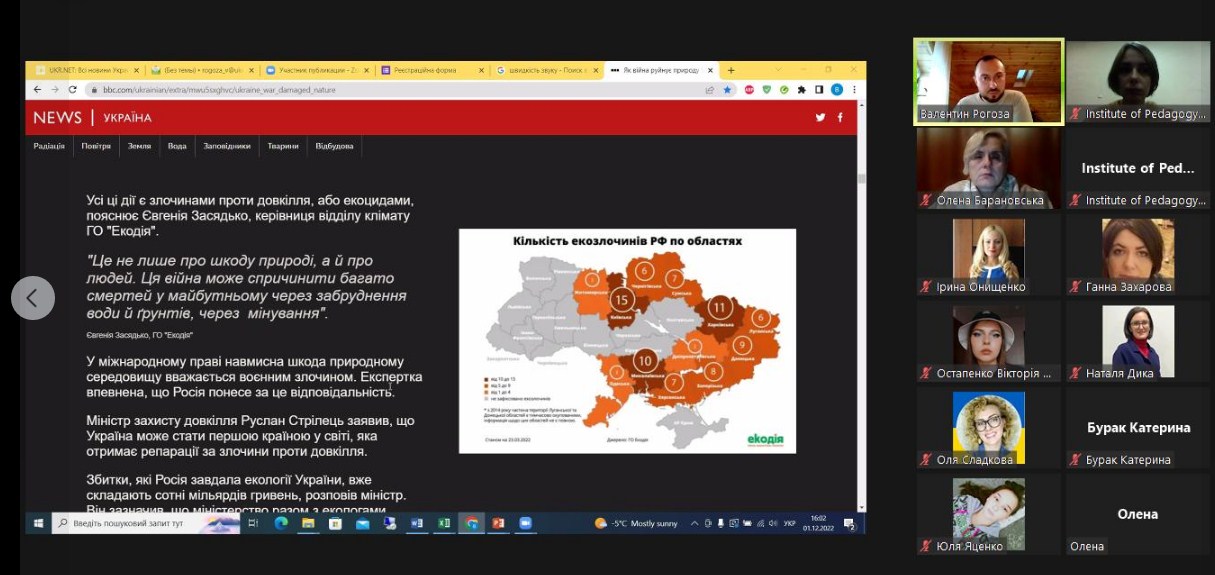Open the Радіація section in BBC nav

[49, 146]
